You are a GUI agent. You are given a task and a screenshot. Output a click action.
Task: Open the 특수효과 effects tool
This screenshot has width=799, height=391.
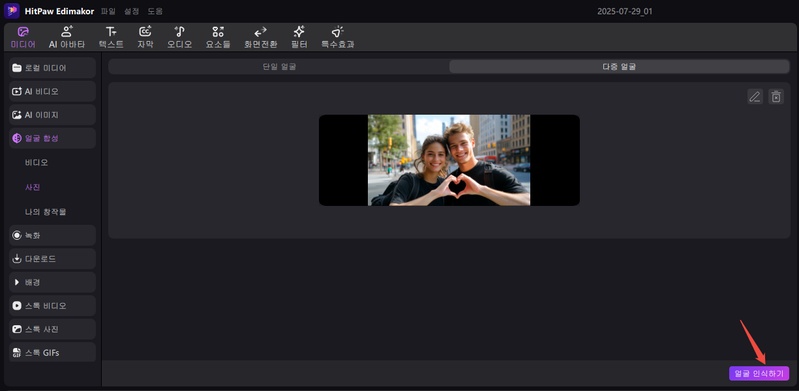tap(337, 38)
